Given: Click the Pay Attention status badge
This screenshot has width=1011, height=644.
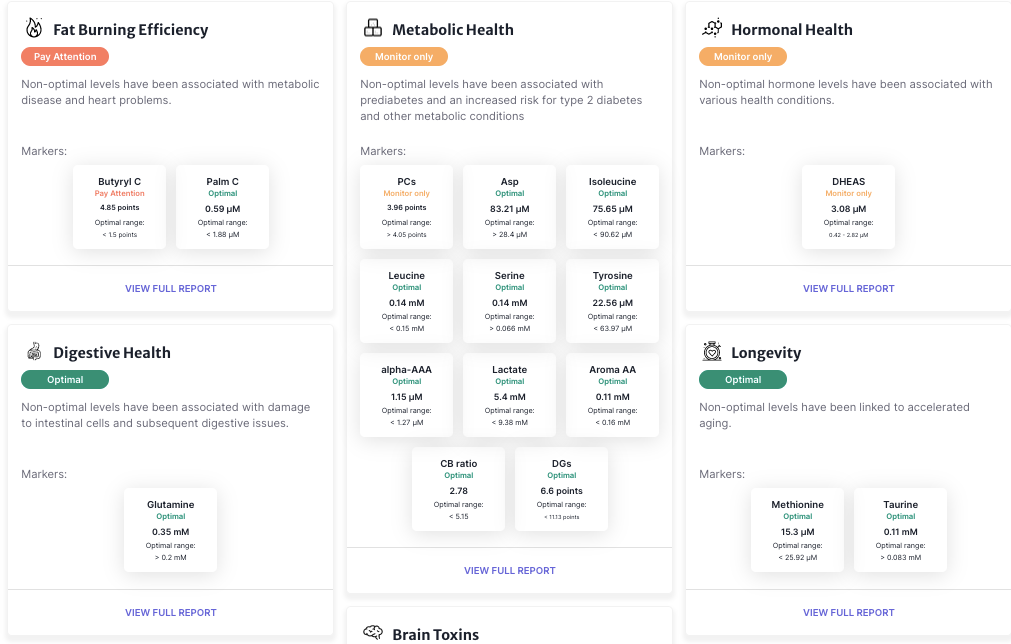Looking at the screenshot, I should (x=65, y=57).
